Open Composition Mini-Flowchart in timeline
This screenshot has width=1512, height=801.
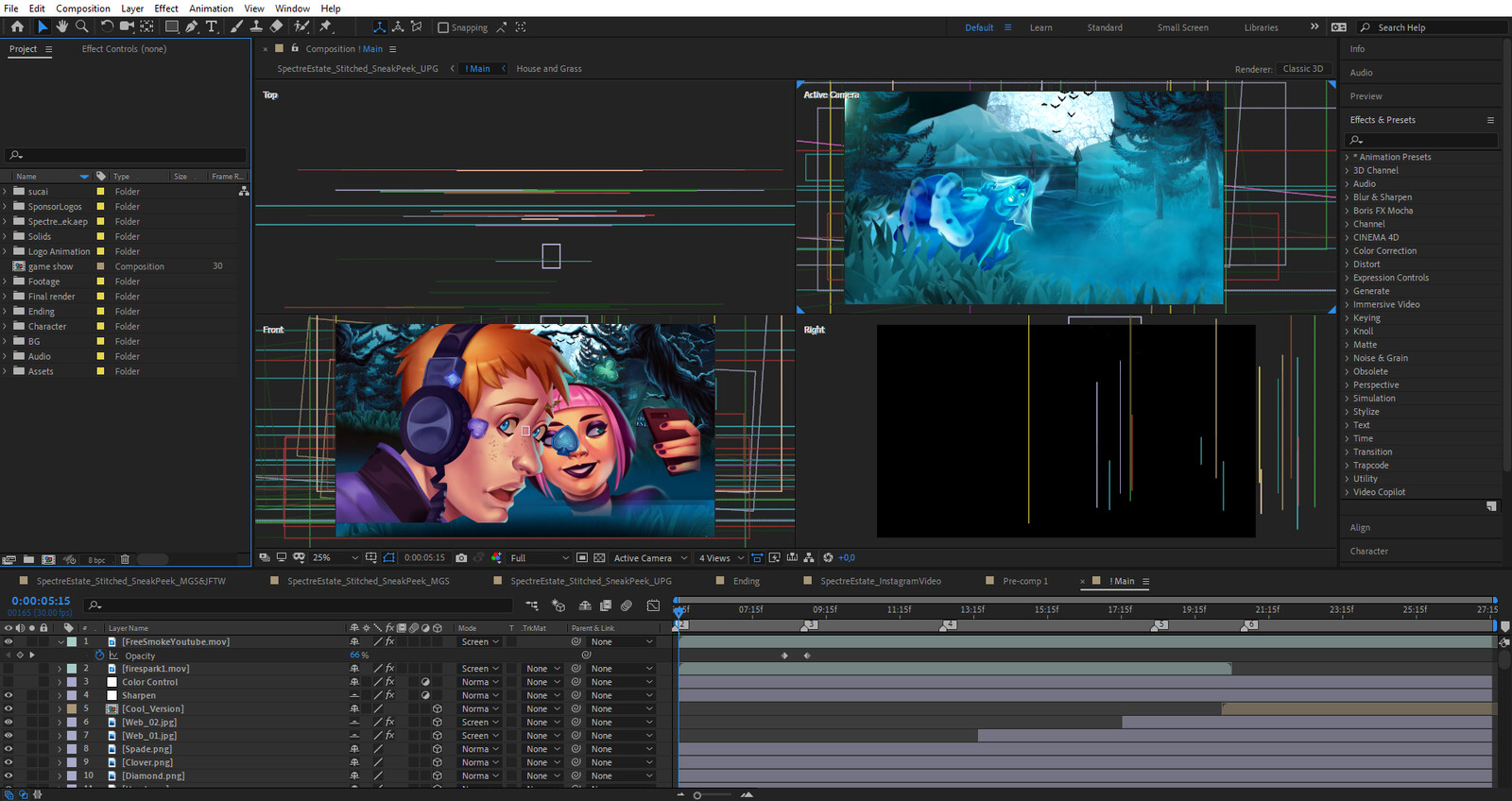[x=532, y=605]
